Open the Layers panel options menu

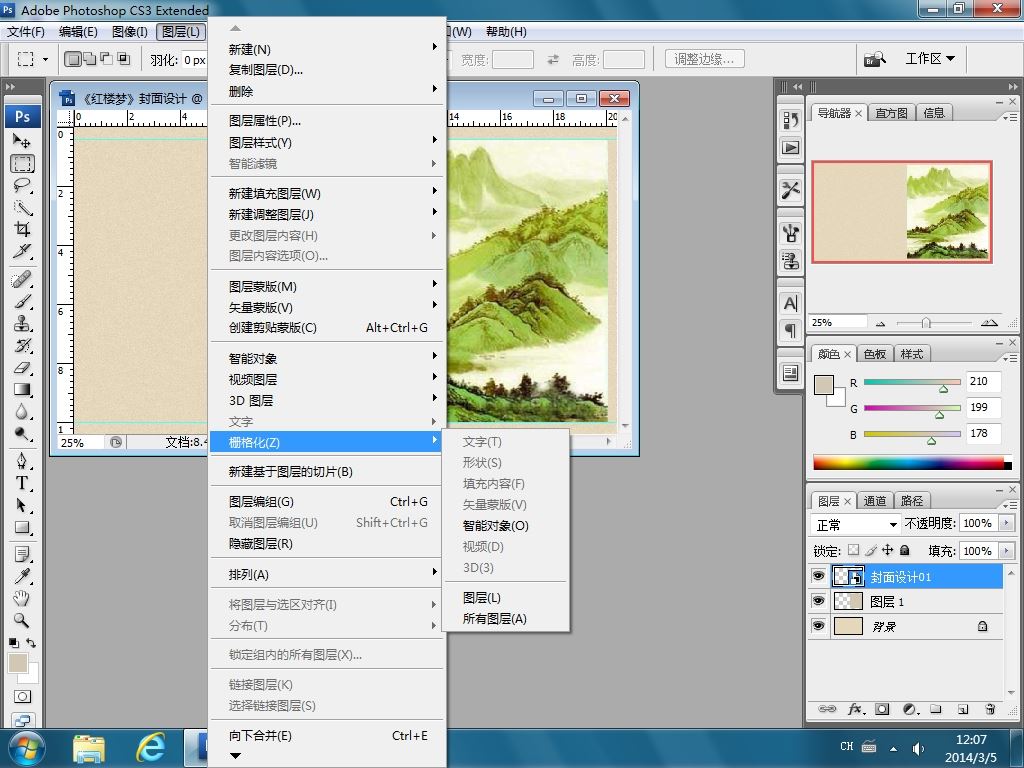1010,505
